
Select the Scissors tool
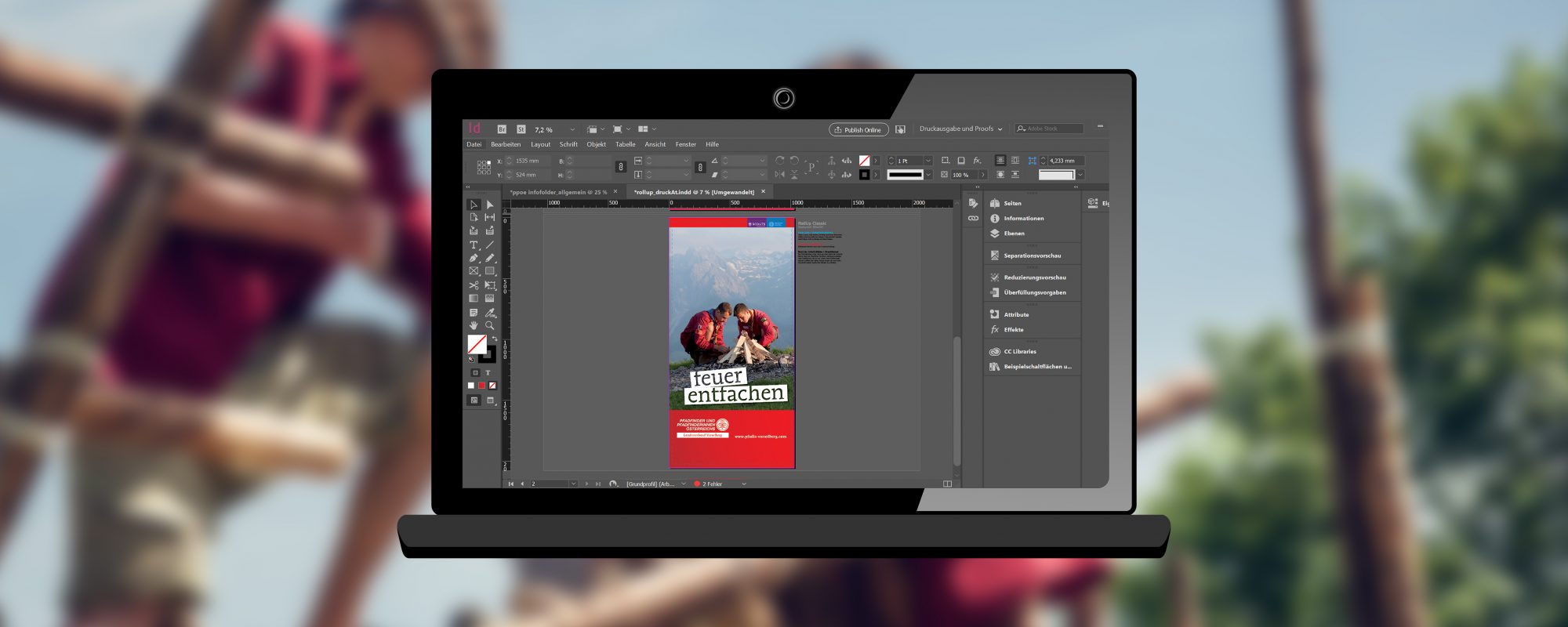474,285
